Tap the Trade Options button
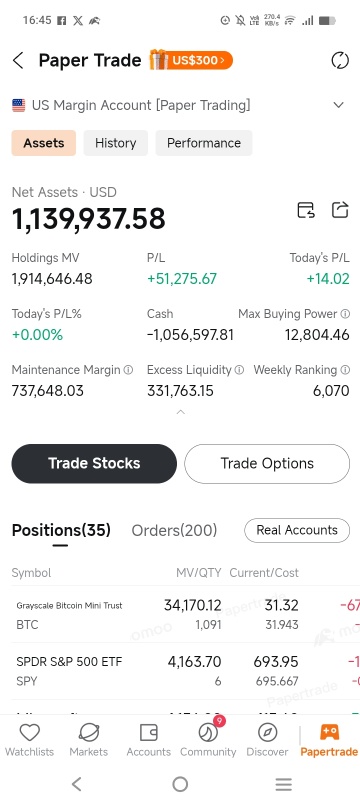Screen dimensions: 360x804 [x=267, y=464]
